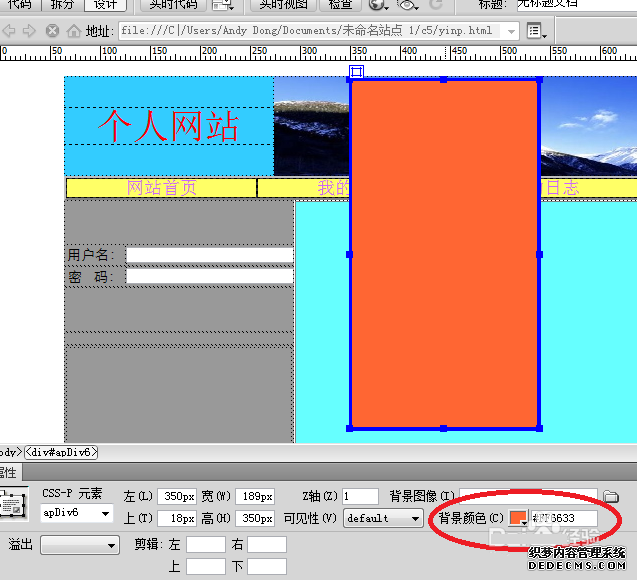Open the eye visual aids icon menu
This screenshot has width=637, height=580.
(x=407, y=5)
